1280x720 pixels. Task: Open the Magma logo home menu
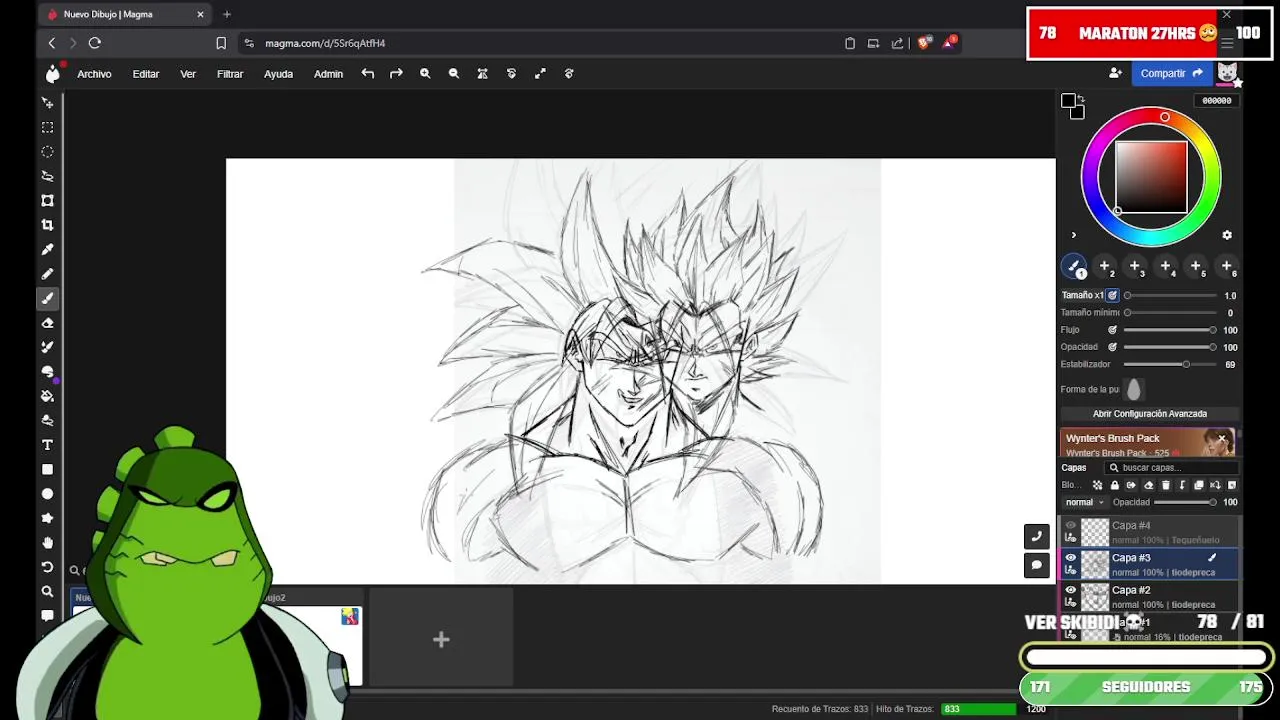52,73
